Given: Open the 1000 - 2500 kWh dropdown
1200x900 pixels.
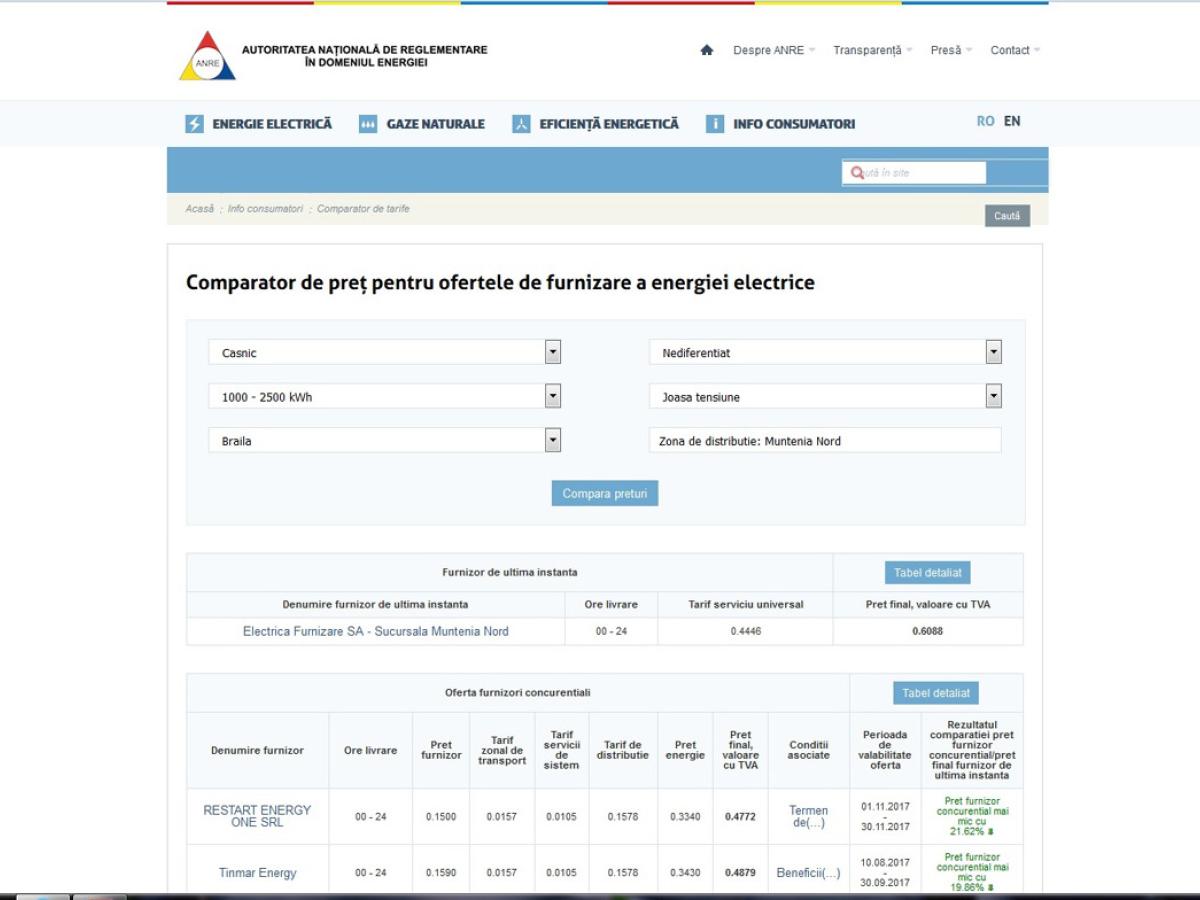Looking at the screenshot, I should (x=553, y=396).
